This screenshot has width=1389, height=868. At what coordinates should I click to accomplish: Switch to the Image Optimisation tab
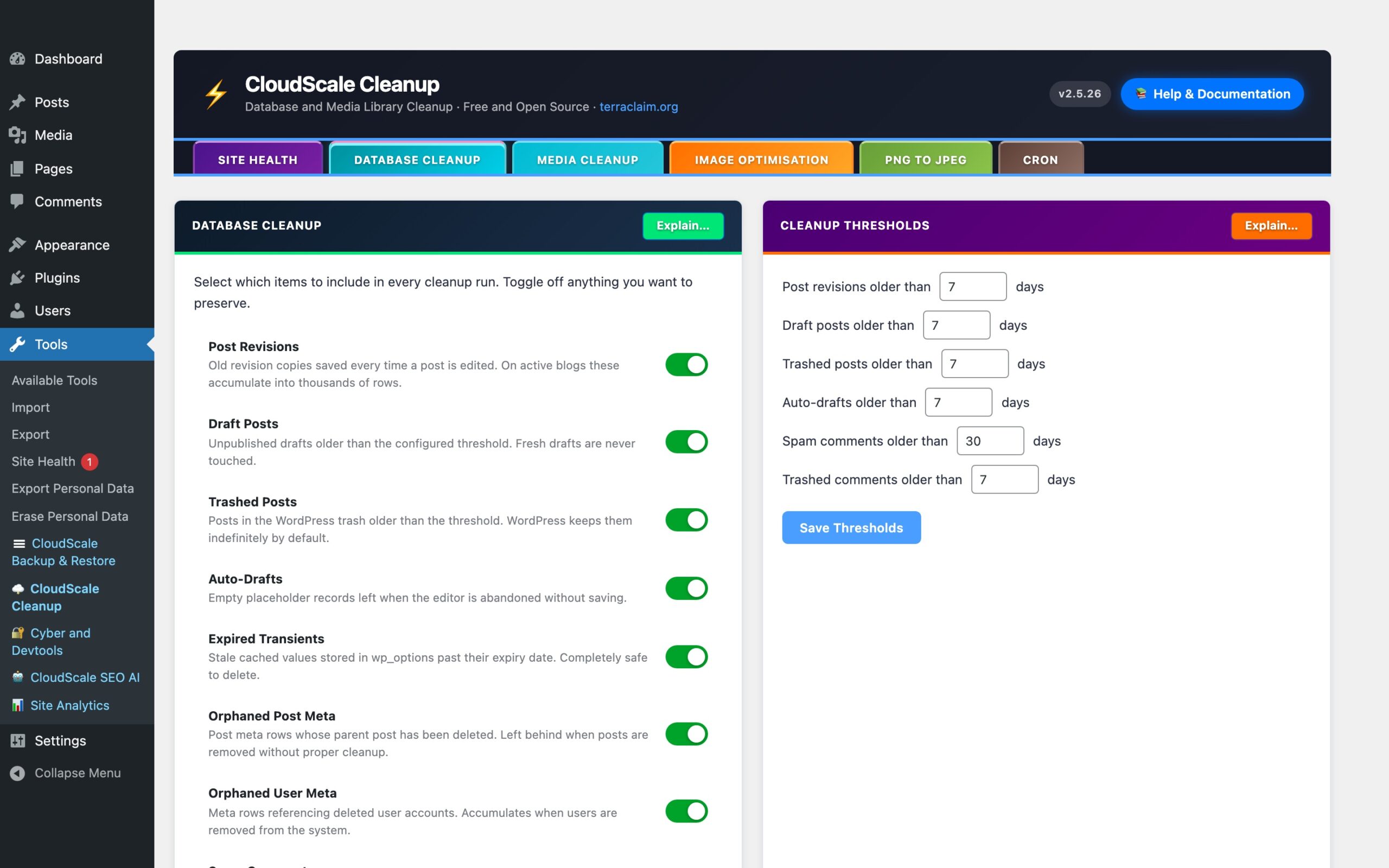tap(762, 159)
